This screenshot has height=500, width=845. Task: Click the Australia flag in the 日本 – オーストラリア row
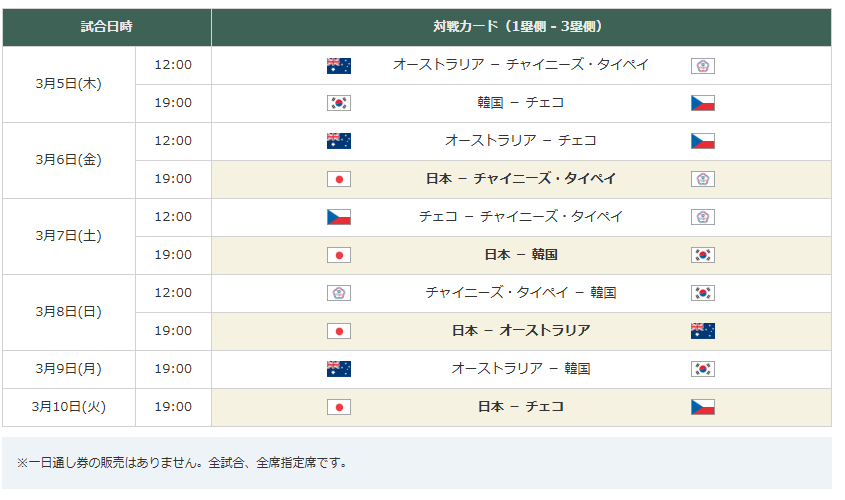(x=702, y=331)
